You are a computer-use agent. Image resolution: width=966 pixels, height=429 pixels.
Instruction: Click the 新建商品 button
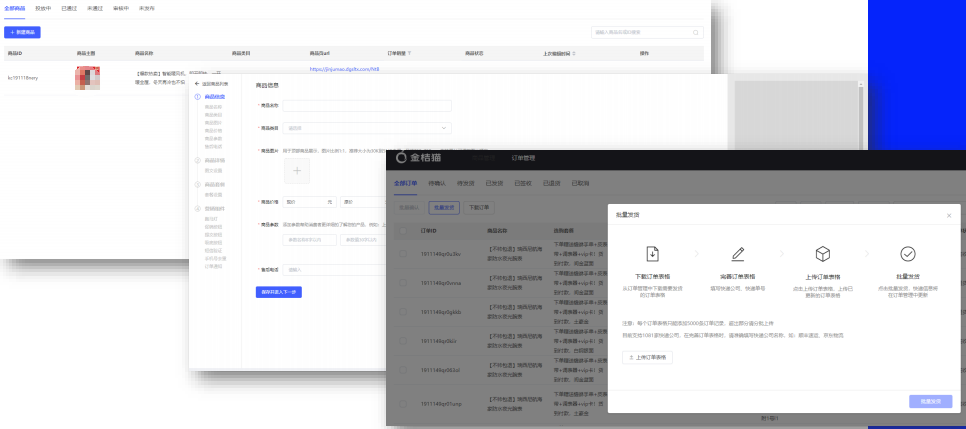[x=23, y=32]
